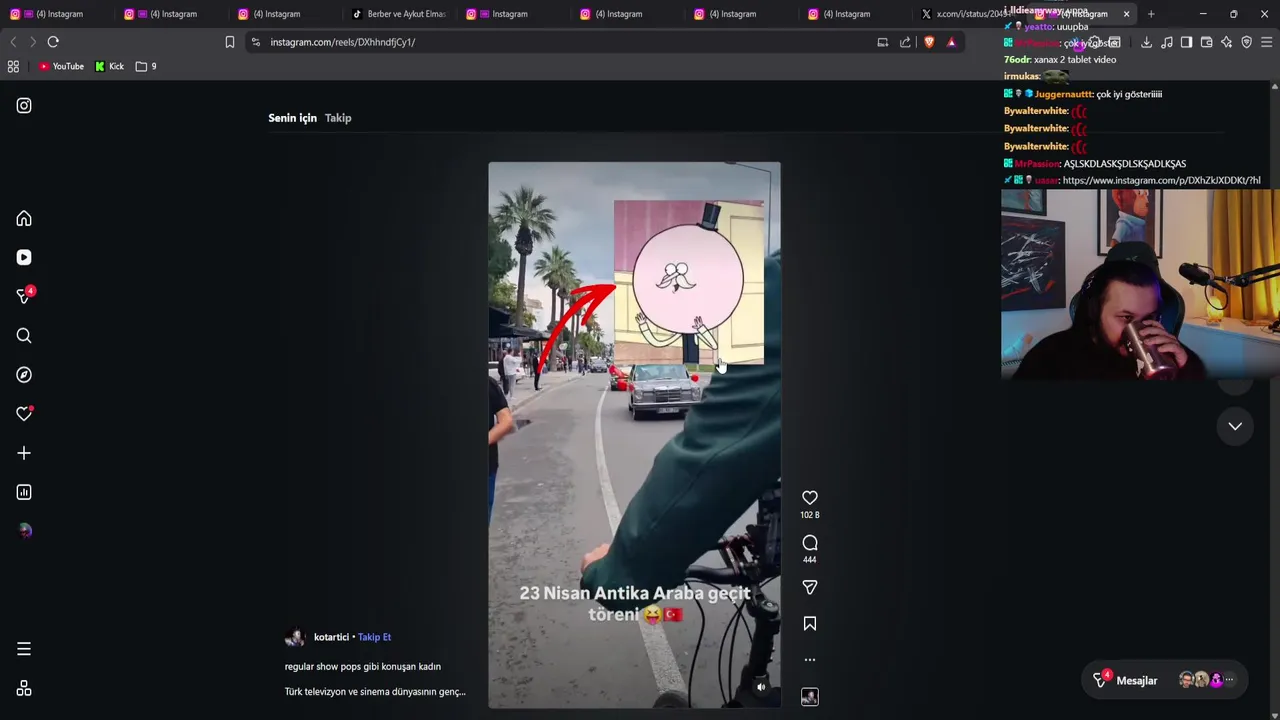The image size is (1280, 720).
Task: Open Direct messages icon with badge 4
Action: point(24,296)
